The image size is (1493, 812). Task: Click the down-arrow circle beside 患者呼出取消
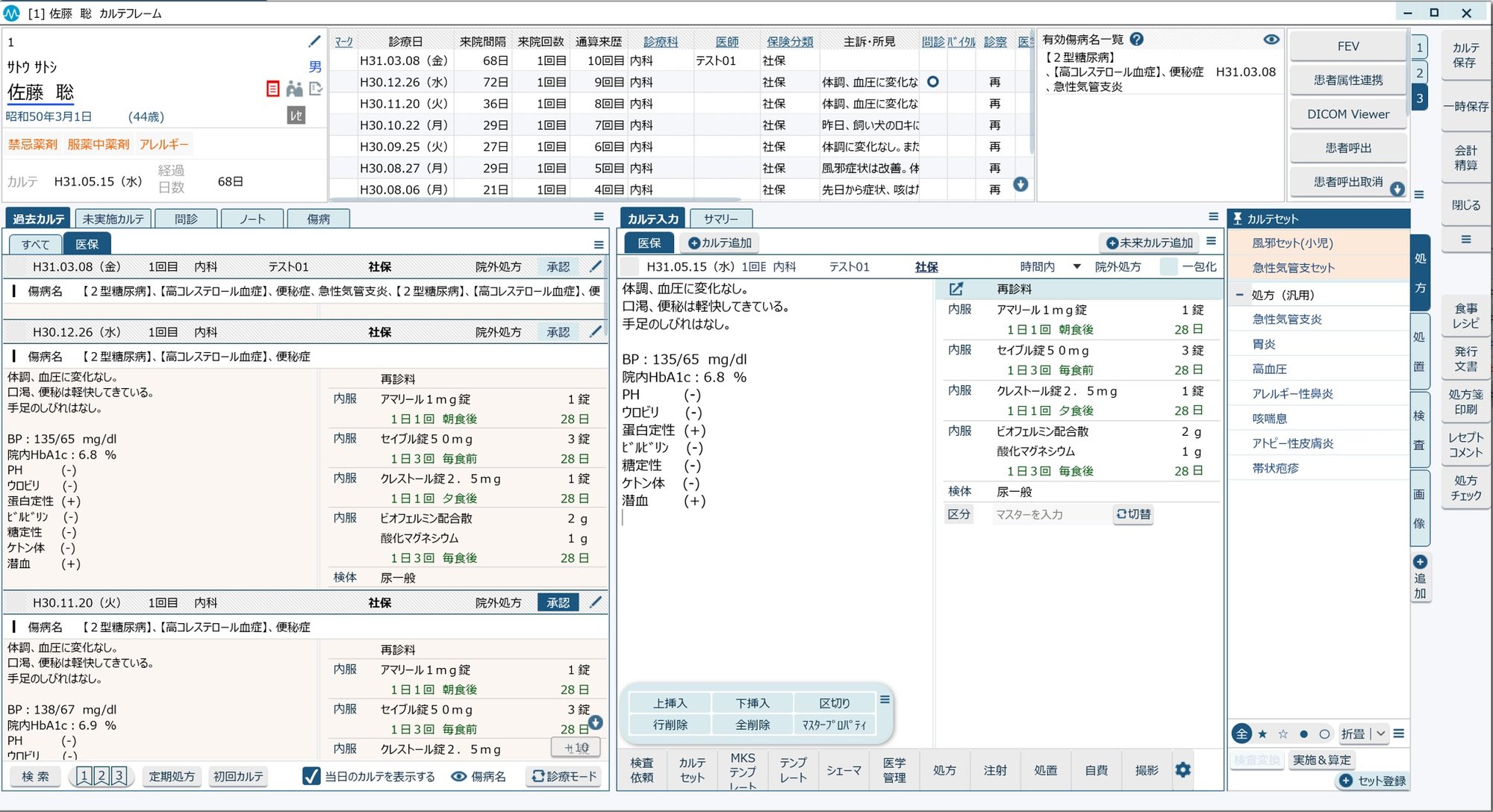(1397, 189)
